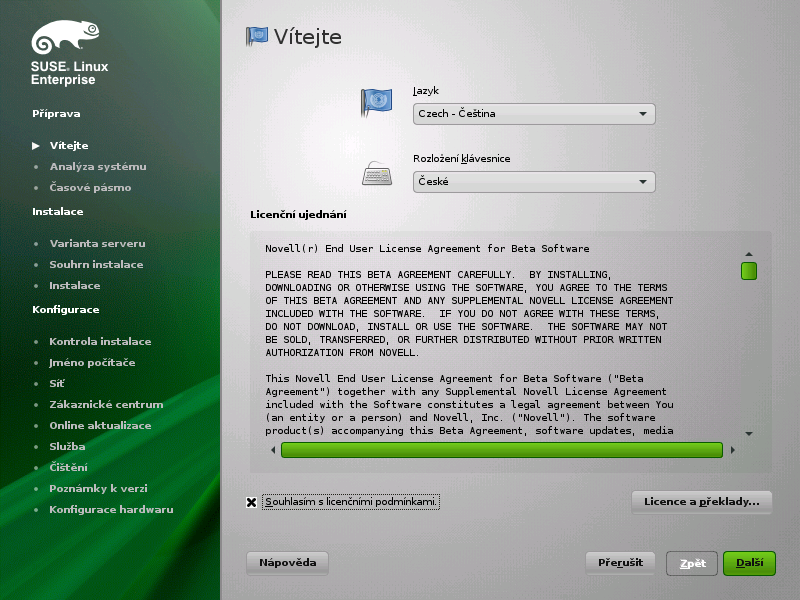This screenshot has width=800, height=600.
Task: Select Vítejte step in sidebar
Action: point(69,146)
